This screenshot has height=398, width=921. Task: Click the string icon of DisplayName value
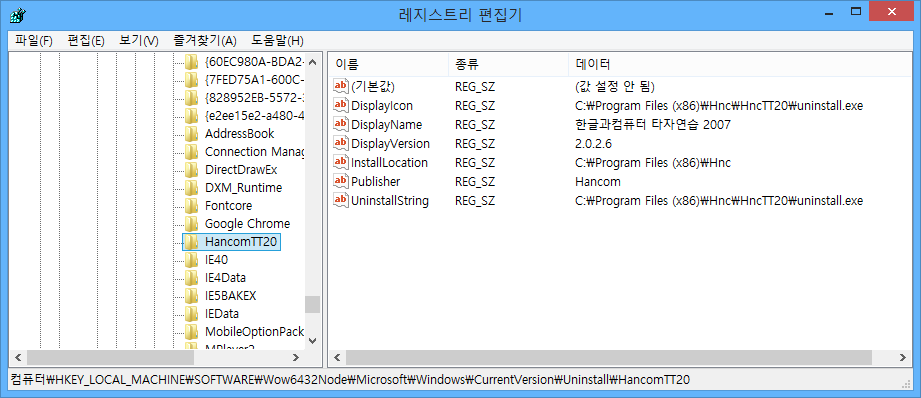341,124
